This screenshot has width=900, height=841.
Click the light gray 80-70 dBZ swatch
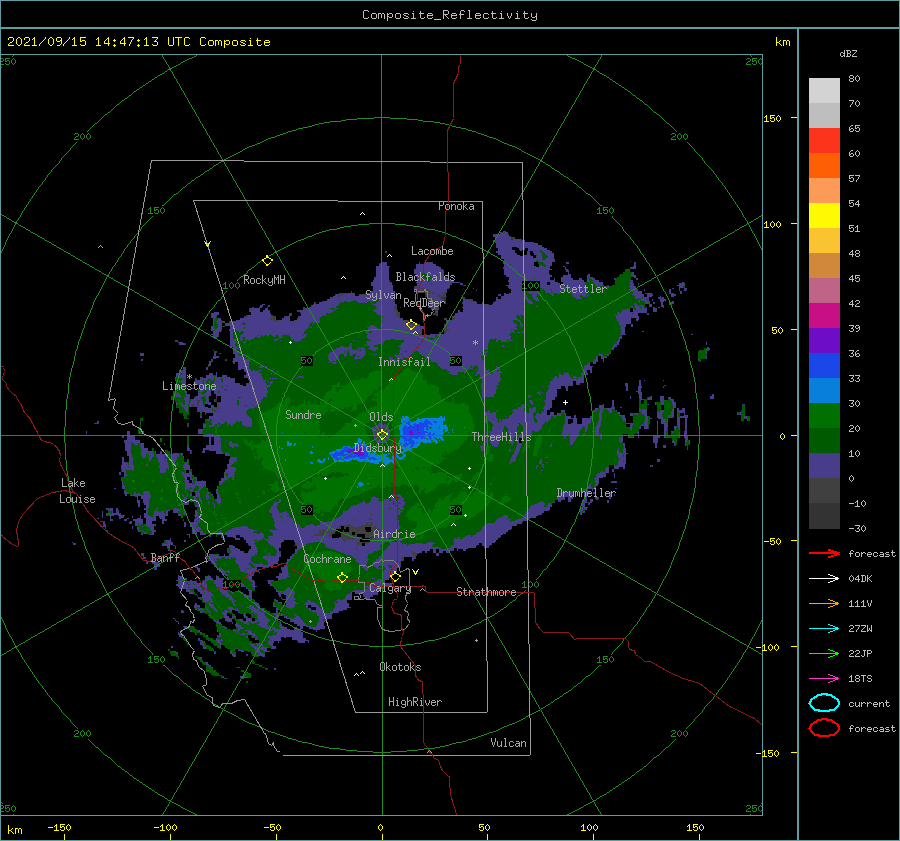824,91
